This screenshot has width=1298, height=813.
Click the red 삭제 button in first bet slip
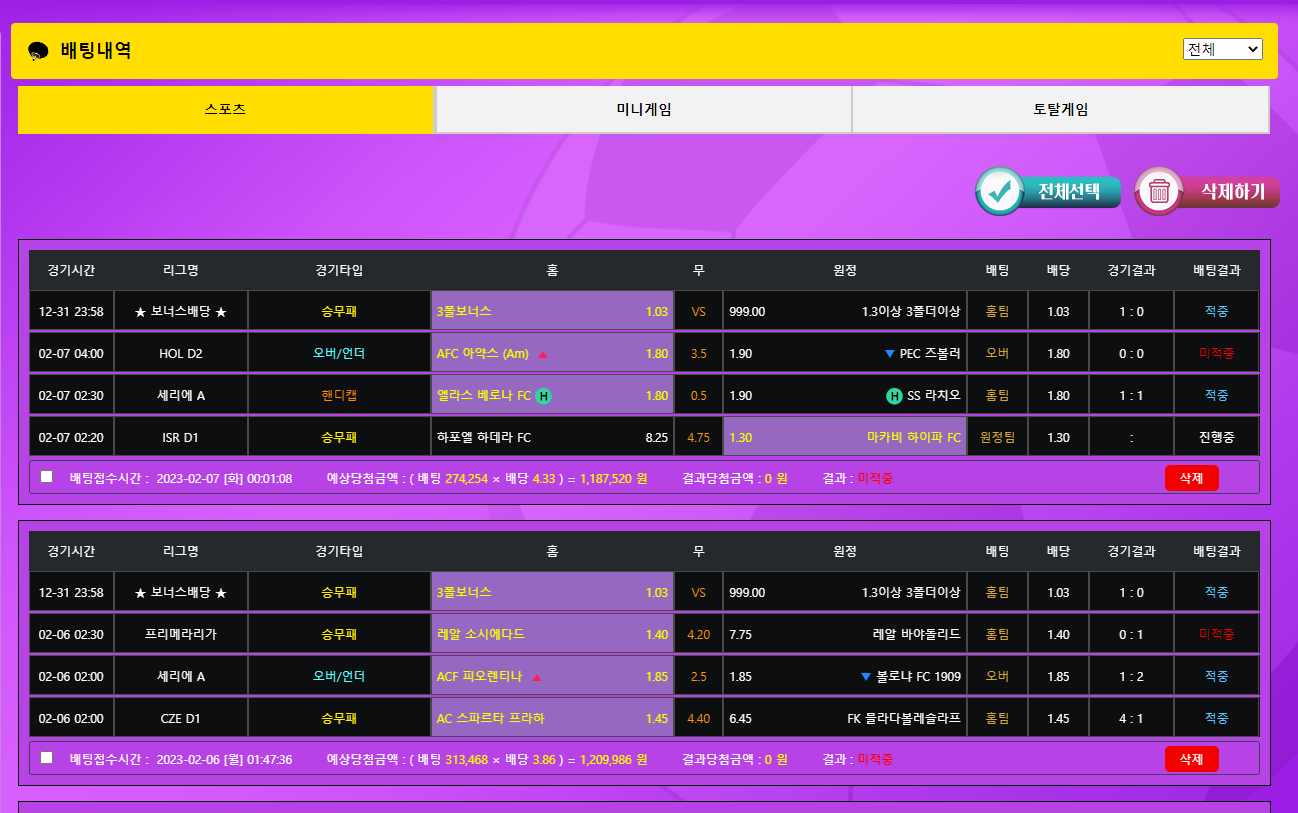(1191, 478)
